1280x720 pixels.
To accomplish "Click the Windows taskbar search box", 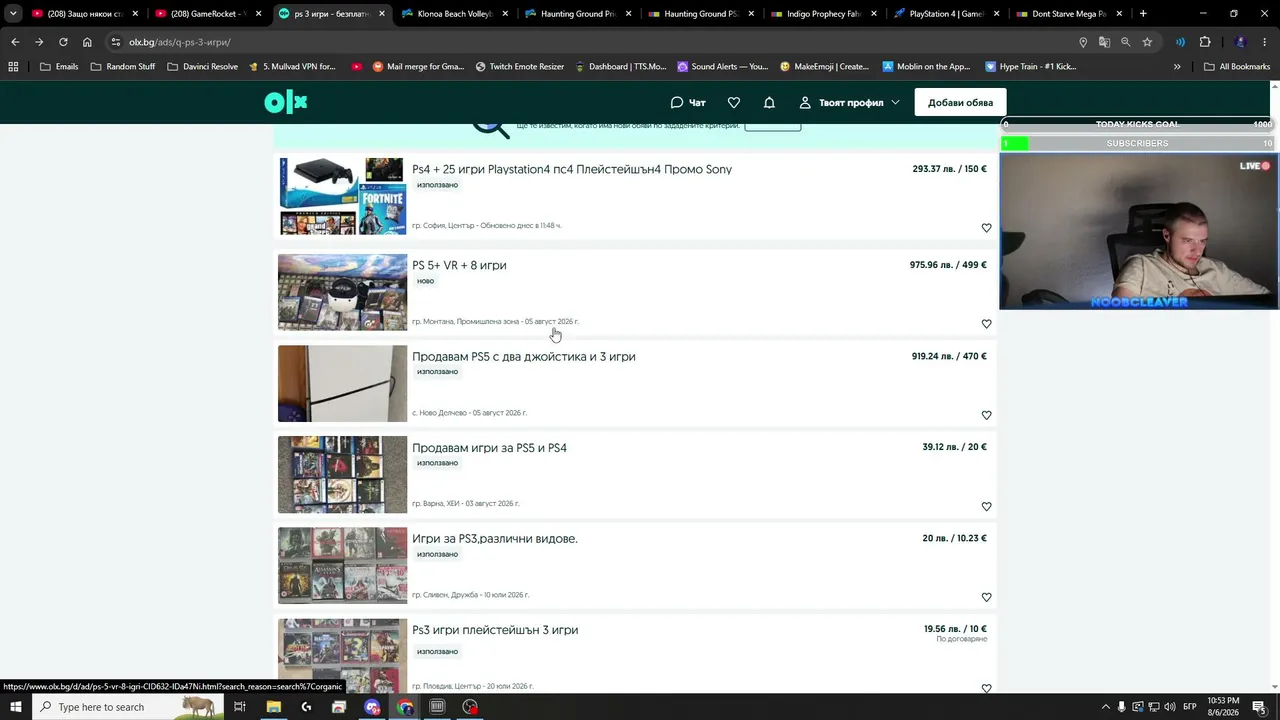I will coord(128,707).
